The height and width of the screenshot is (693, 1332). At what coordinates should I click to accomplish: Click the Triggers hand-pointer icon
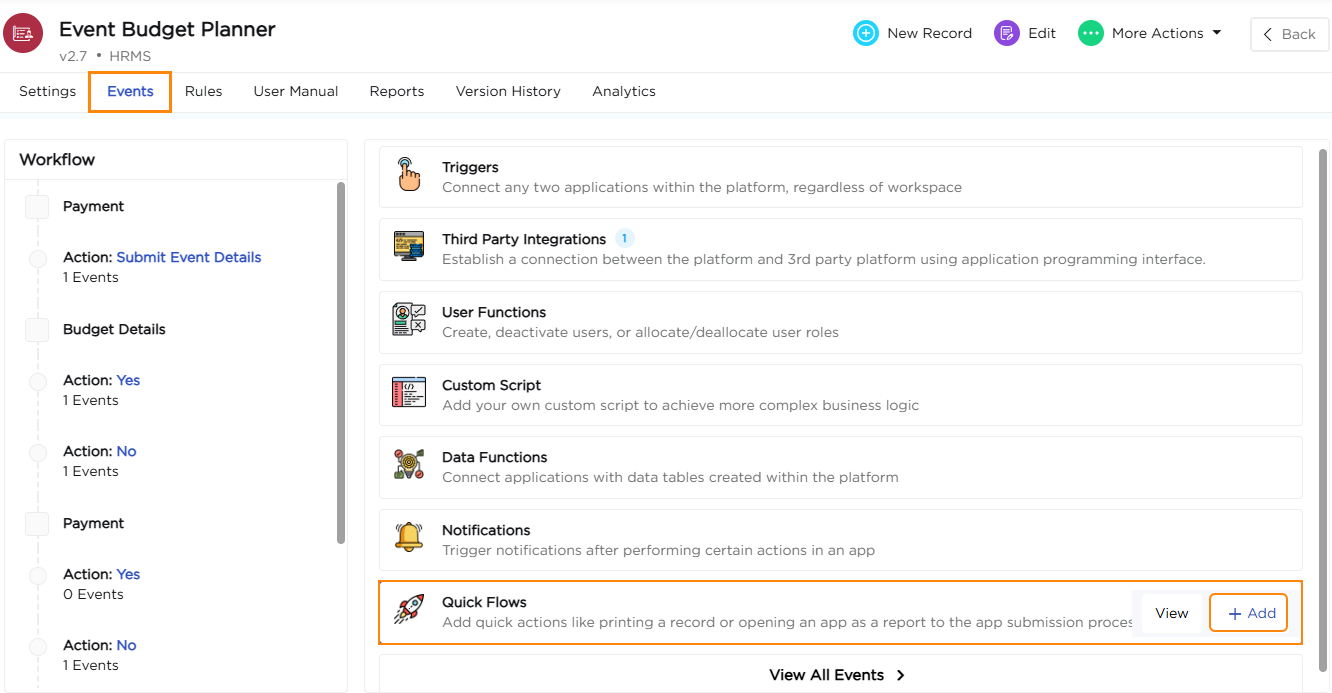tap(408, 174)
